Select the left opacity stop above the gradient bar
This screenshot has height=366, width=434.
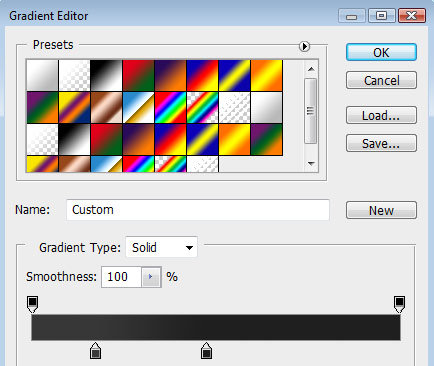(x=32, y=304)
